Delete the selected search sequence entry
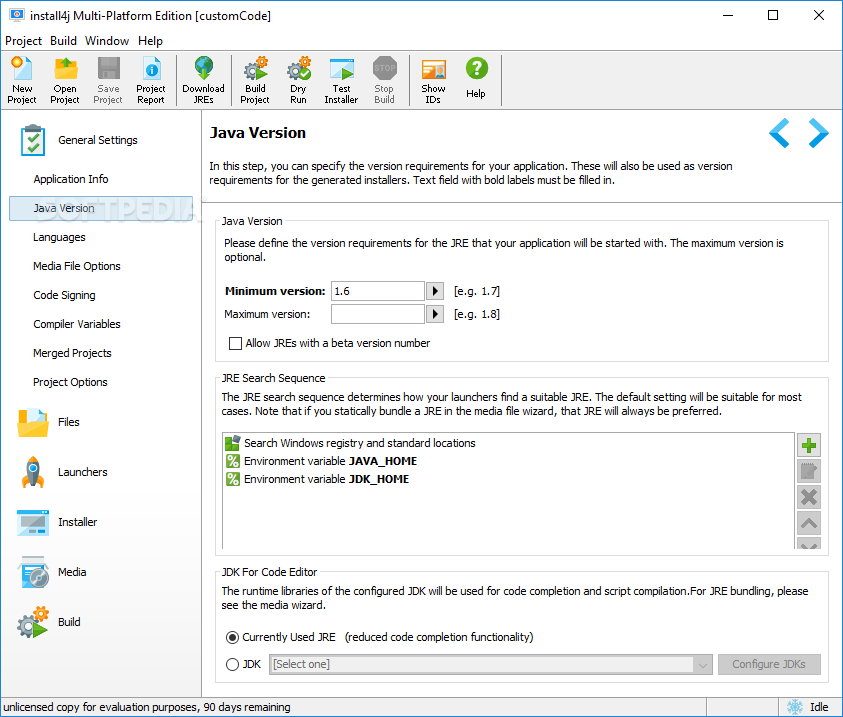843x717 pixels. (809, 497)
